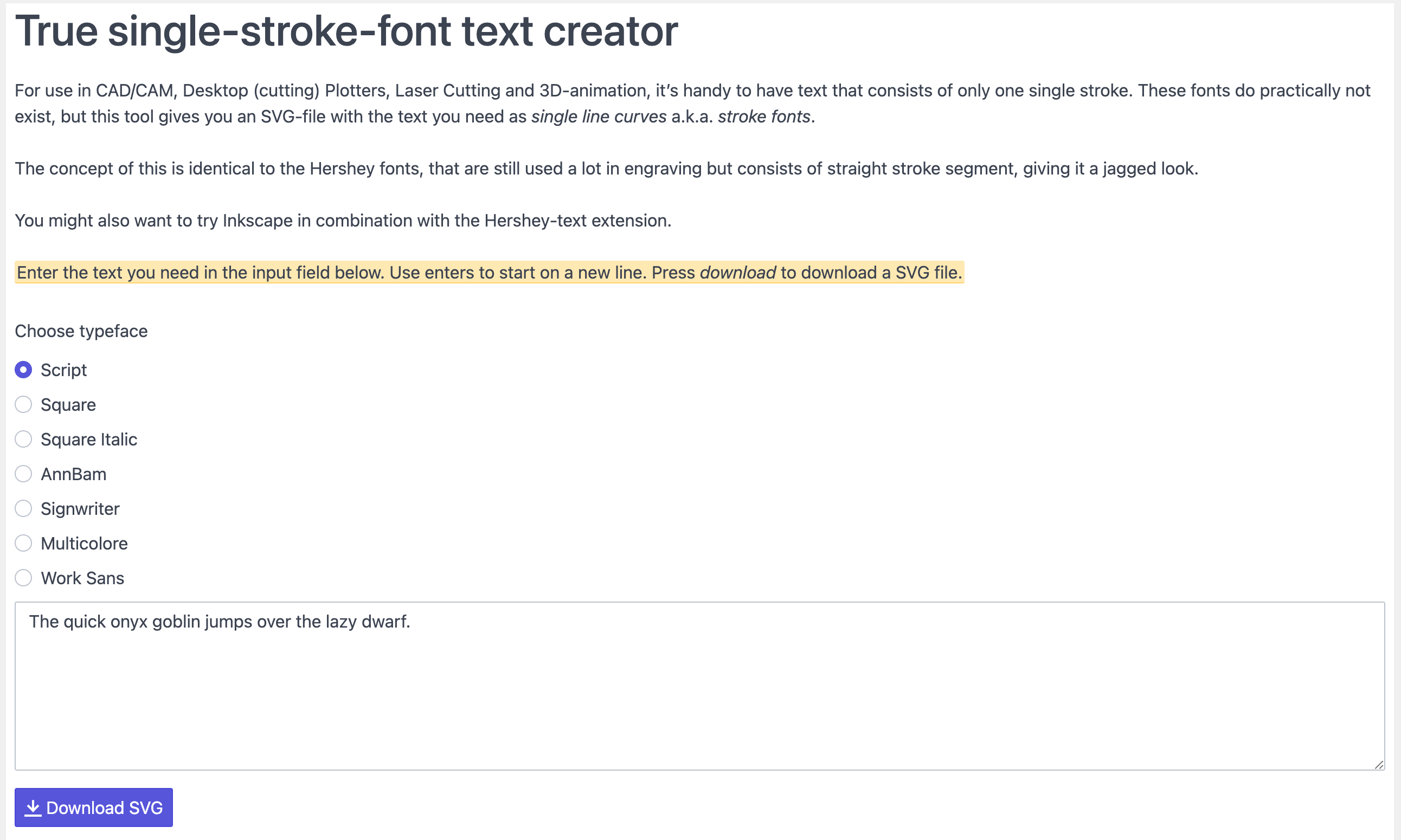The width and height of the screenshot is (1401, 840).
Task: Click the 'Choose typeface' label
Action: 81,331
